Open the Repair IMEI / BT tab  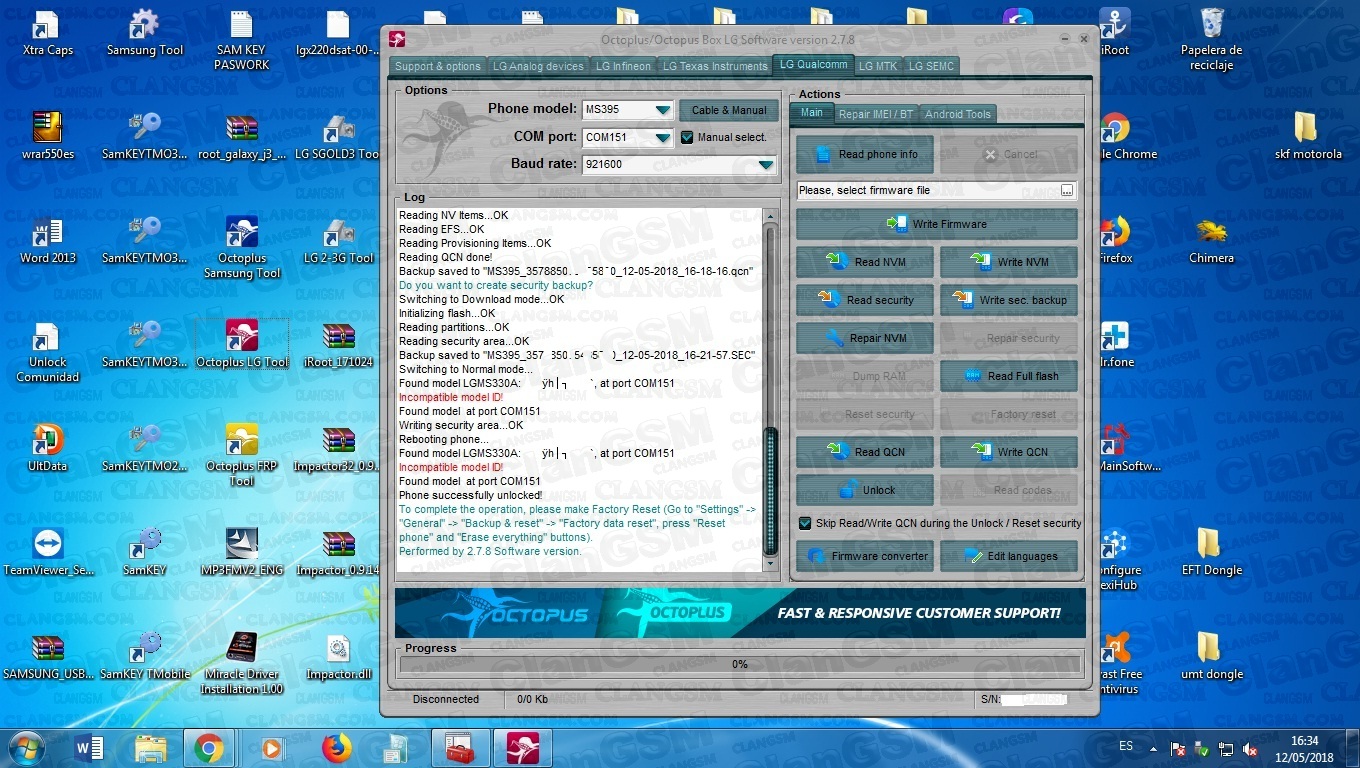click(876, 114)
